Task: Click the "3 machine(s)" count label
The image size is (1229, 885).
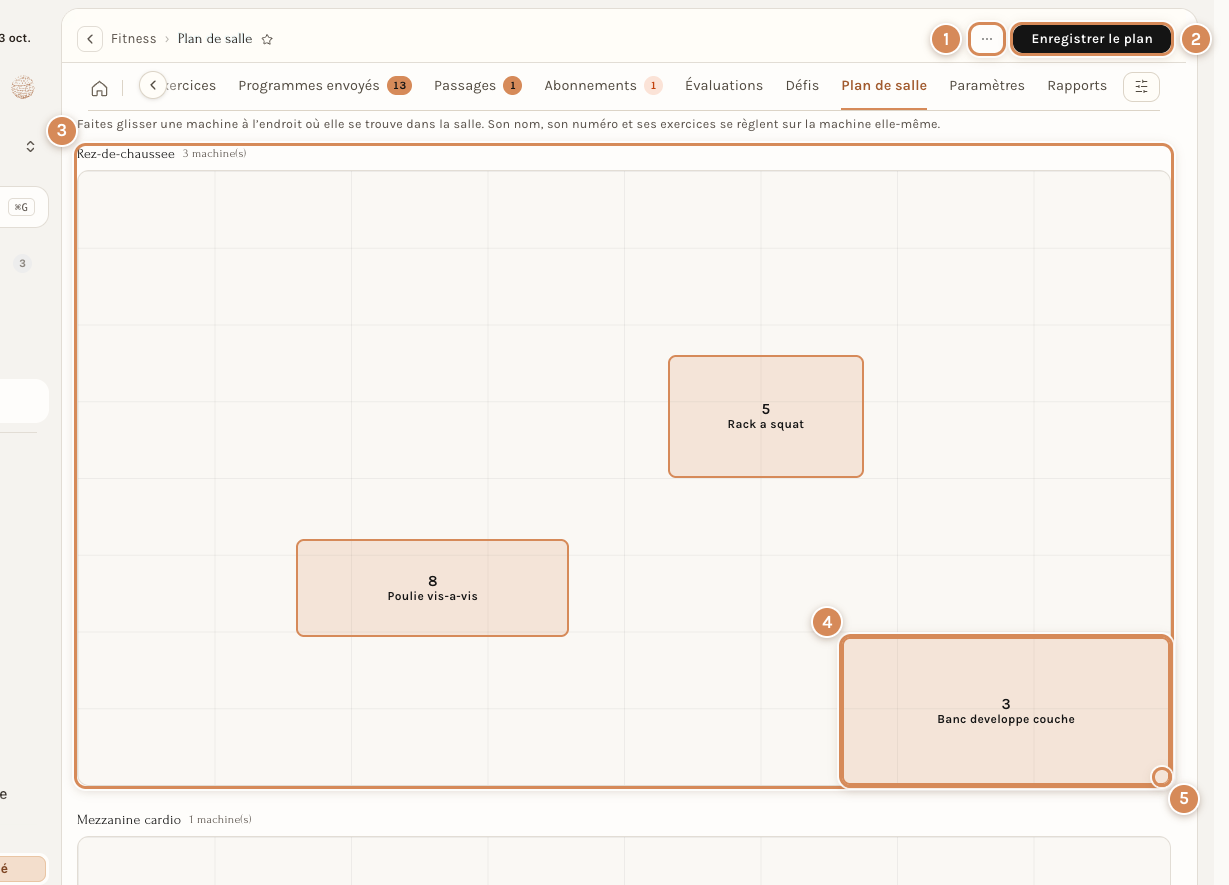Action: pos(214,154)
